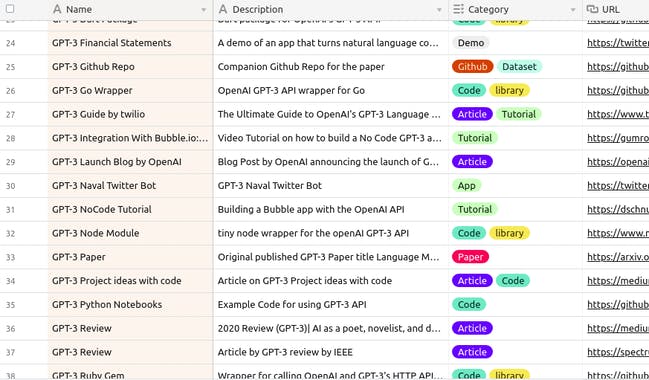Click the text type icon beside Name

click(x=57, y=9)
